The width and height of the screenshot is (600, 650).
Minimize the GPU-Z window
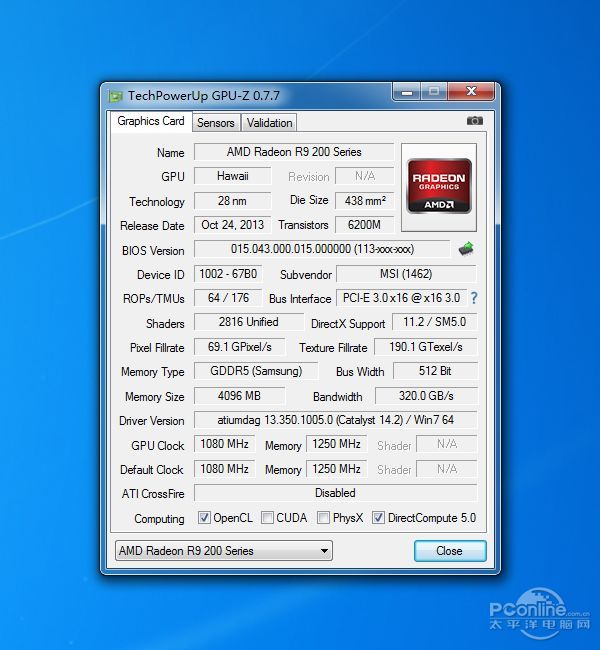coord(407,91)
